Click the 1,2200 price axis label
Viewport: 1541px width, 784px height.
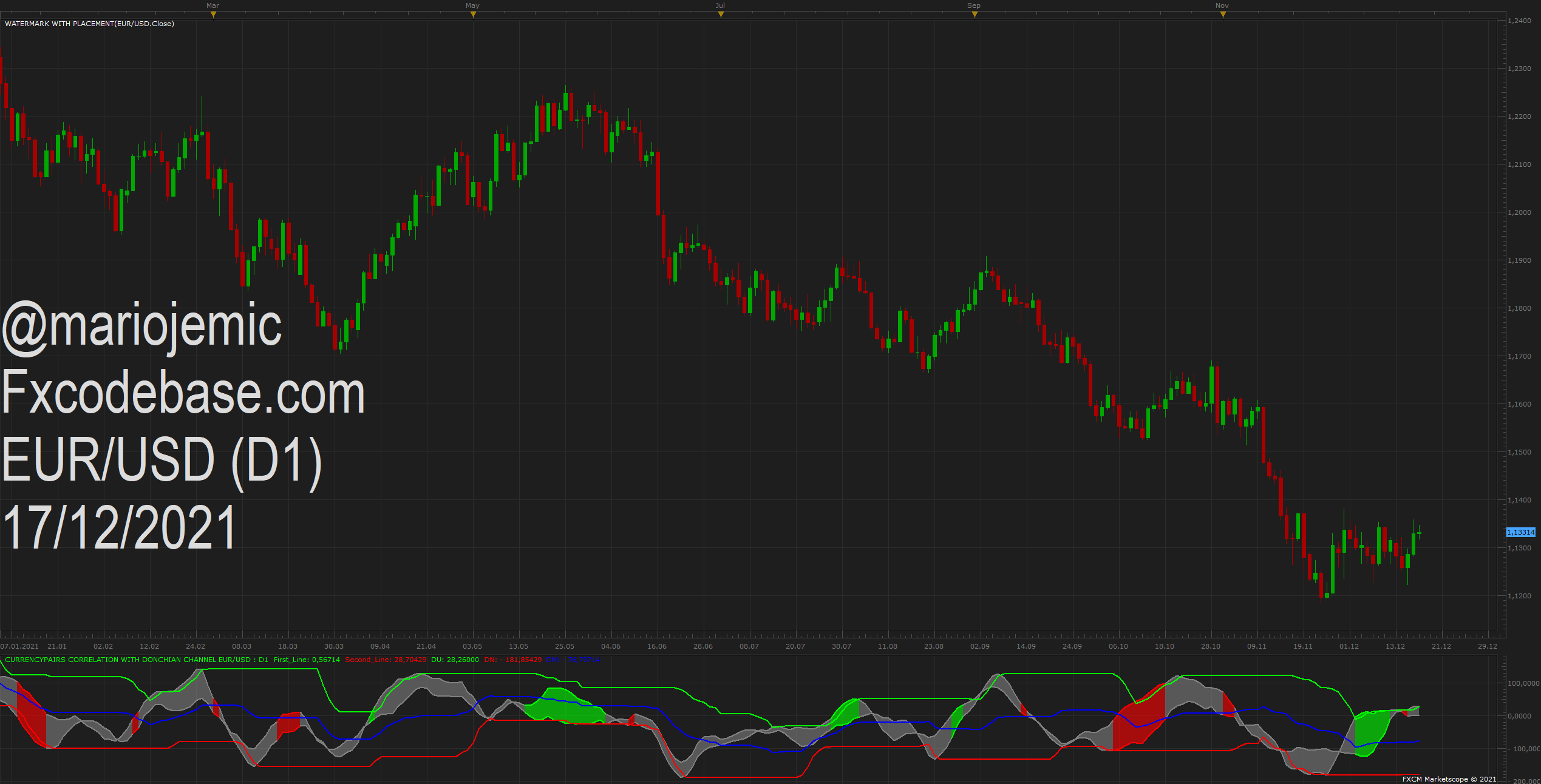1520,117
